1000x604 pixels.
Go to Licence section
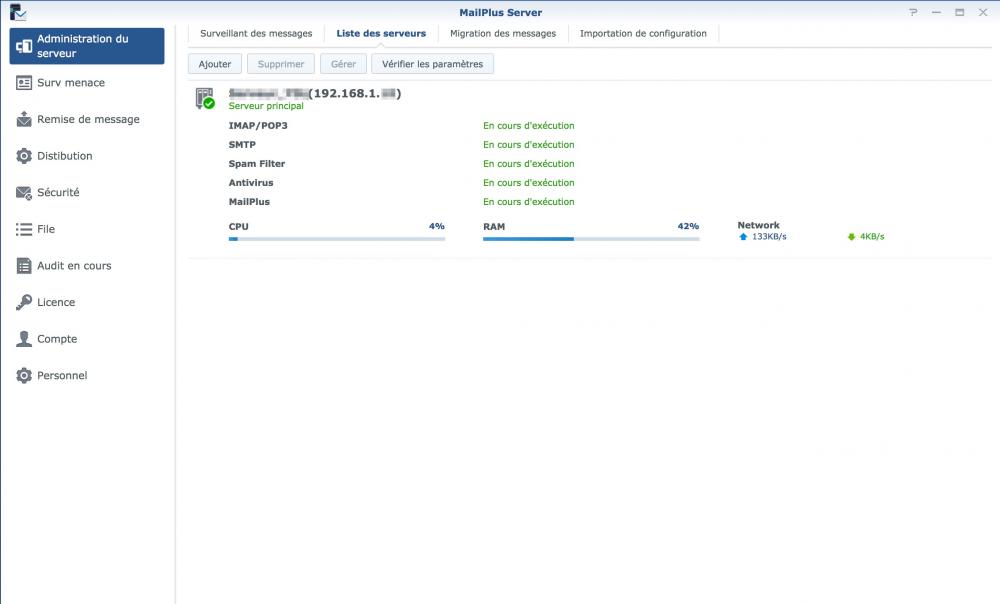87,302
